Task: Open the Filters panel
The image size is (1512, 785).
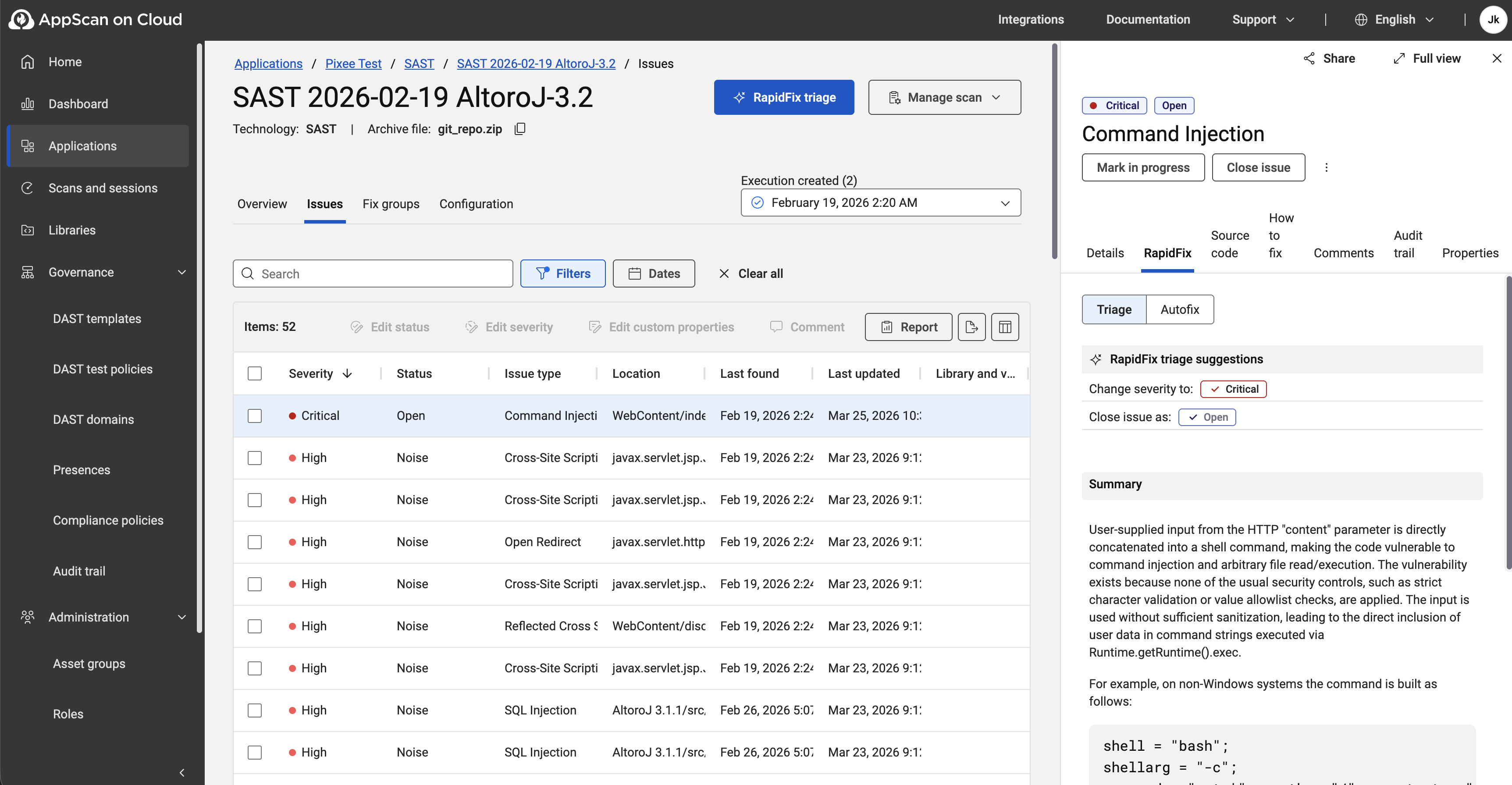Action: 563,274
